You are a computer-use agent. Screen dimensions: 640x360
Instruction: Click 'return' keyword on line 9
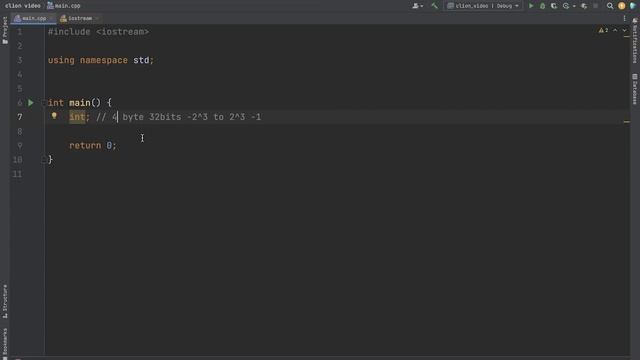point(85,146)
